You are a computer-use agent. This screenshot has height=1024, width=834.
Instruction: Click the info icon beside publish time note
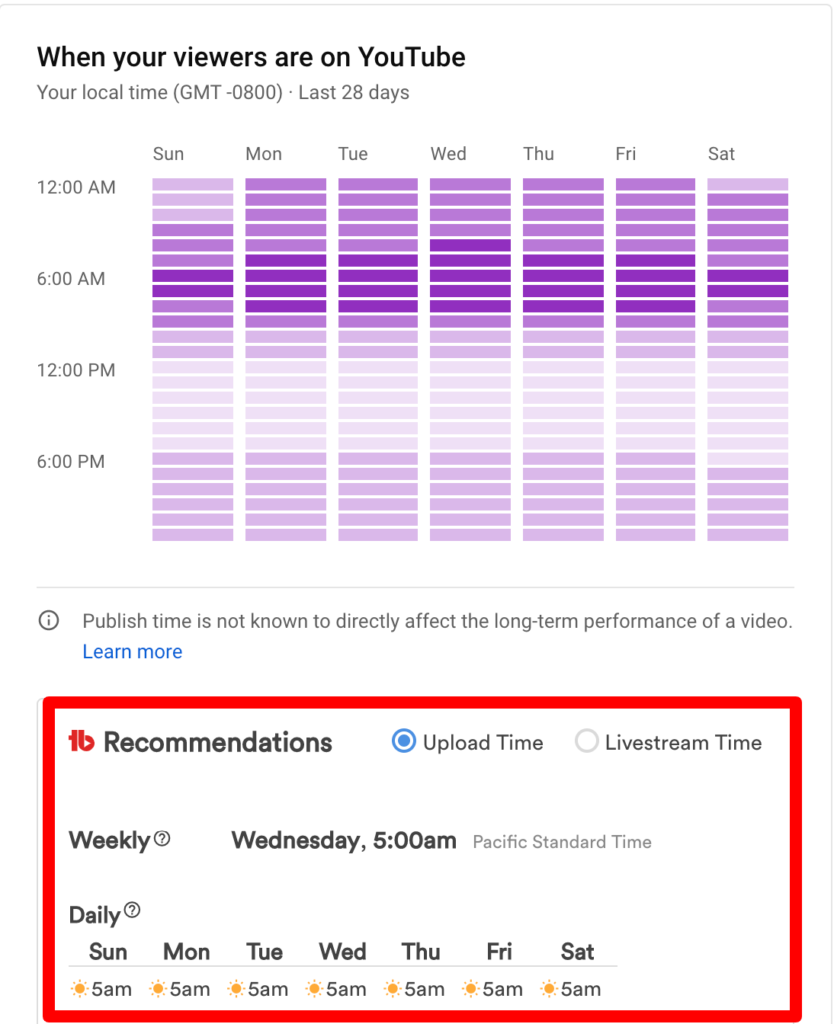pos(48,620)
